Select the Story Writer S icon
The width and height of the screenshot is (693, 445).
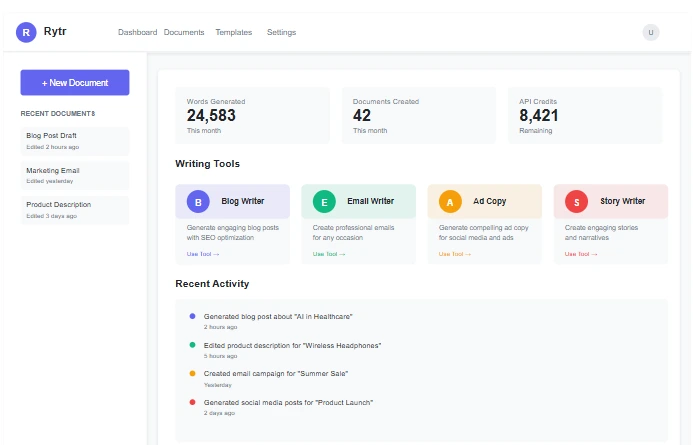point(576,202)
